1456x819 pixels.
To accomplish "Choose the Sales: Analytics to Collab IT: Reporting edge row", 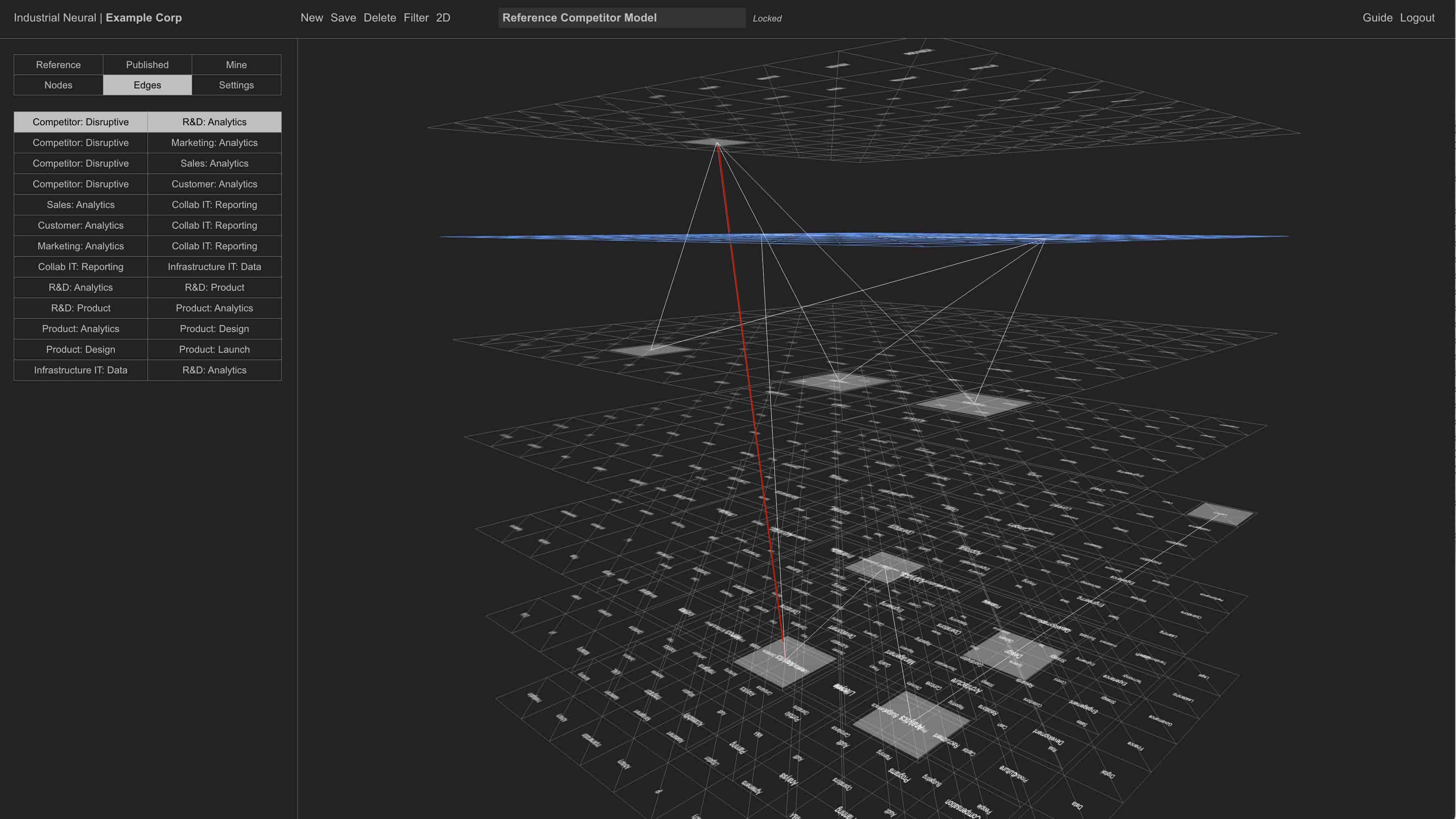I will pyautogui.click(x=148, y=205).
